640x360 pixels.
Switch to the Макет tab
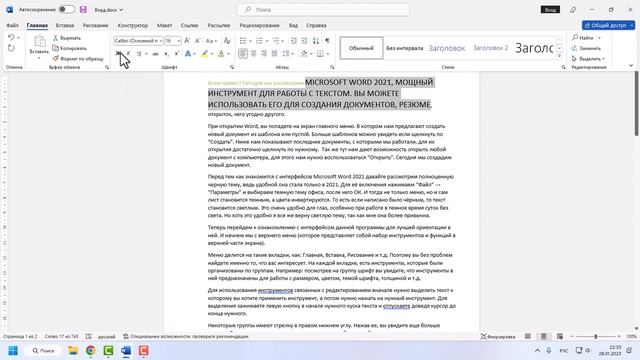(164, 25)
